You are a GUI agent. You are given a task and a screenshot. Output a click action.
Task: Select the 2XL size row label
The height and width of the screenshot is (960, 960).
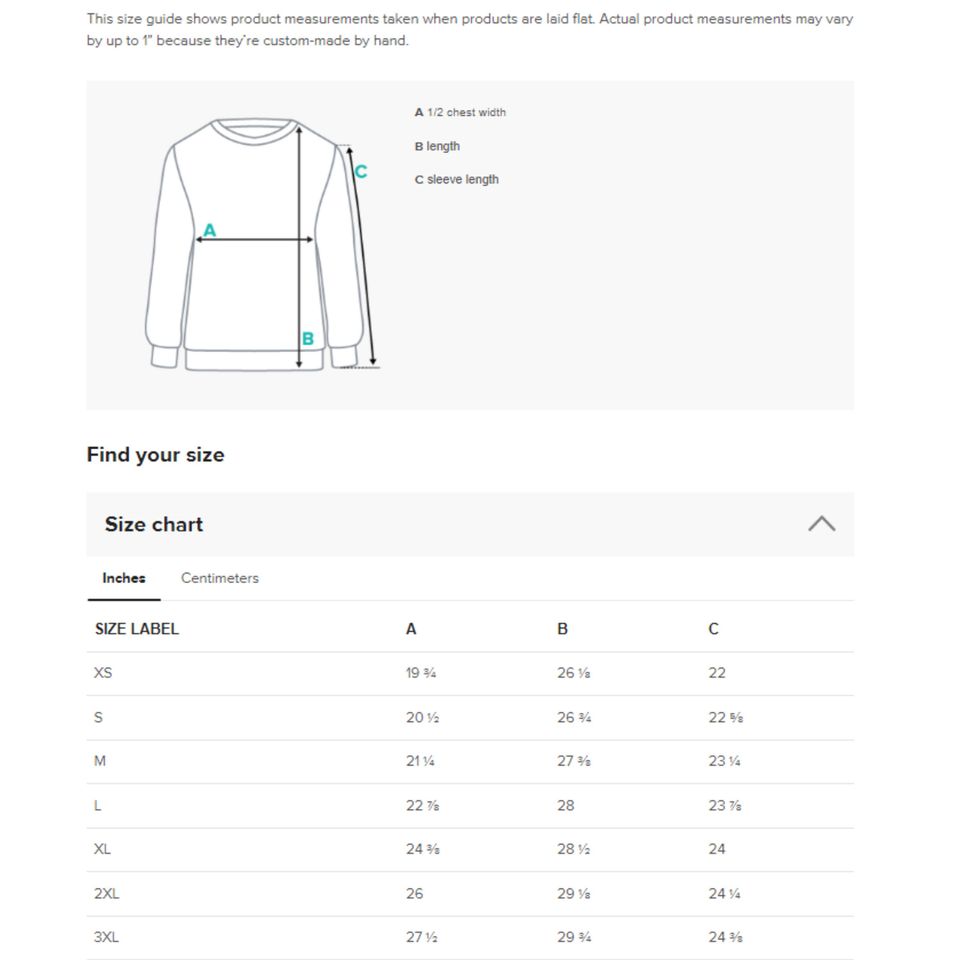(x=106, y=893)
